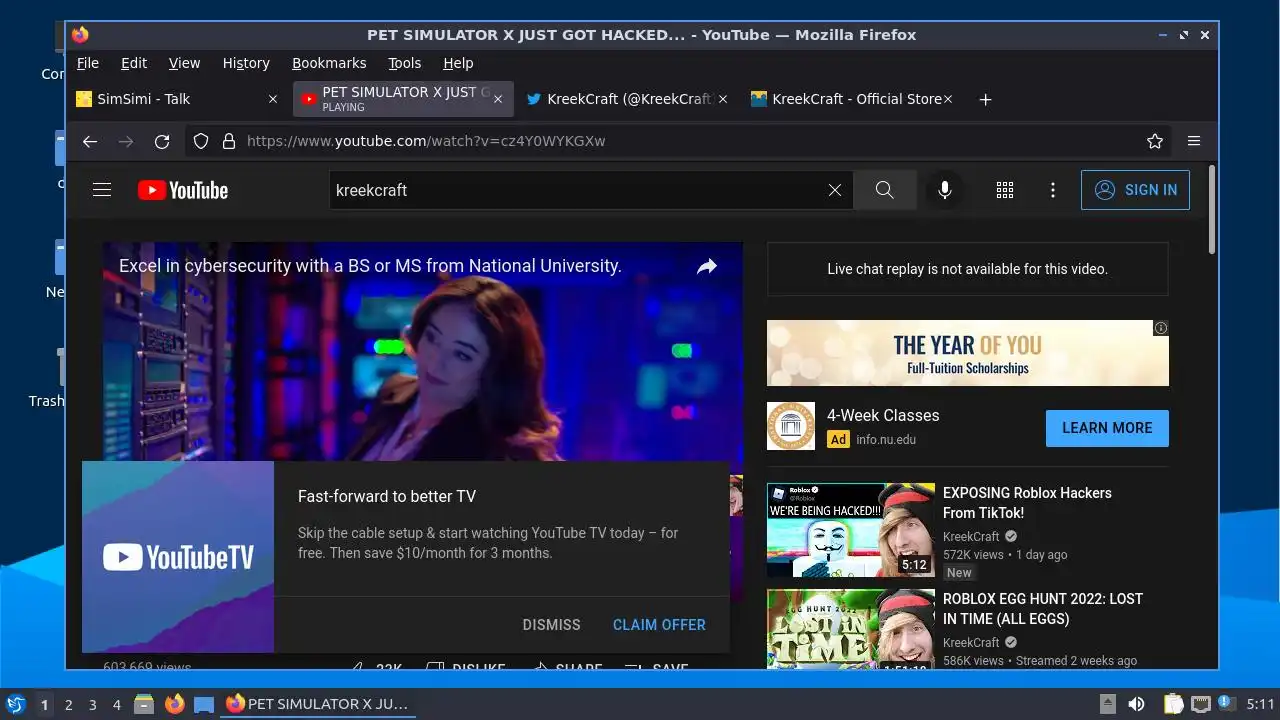The image size is (1280, 720).
Task: Dismiss the YouTube TV offer
Action: tap(551, 625)
